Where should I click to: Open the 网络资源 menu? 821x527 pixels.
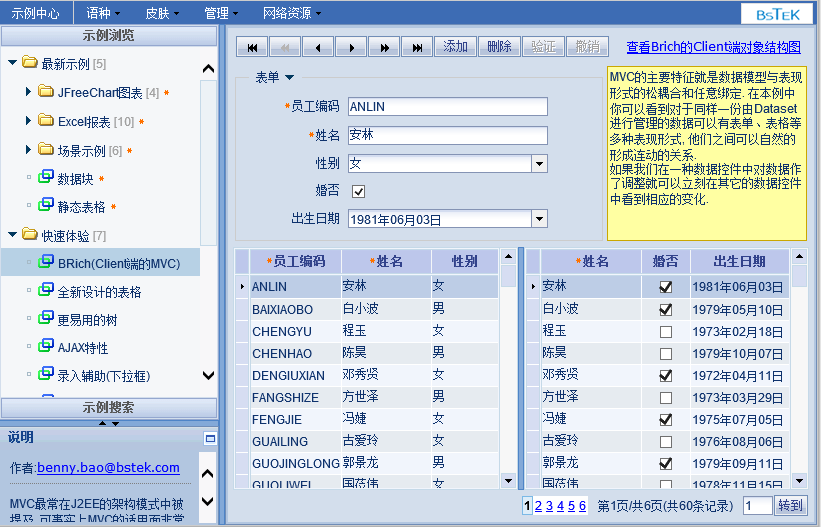point(291,13)
